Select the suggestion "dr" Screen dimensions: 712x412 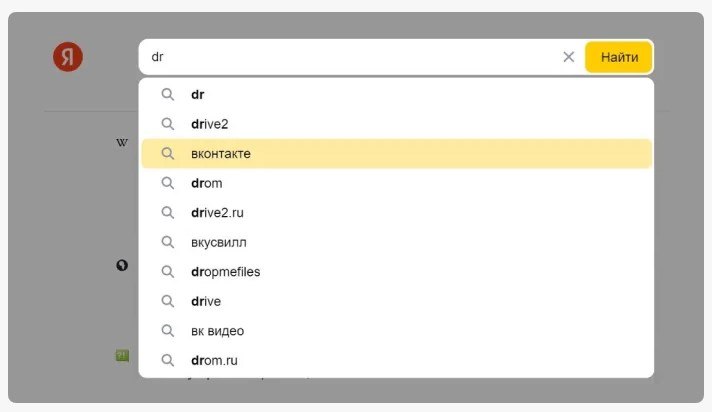(x=396, y=94)
